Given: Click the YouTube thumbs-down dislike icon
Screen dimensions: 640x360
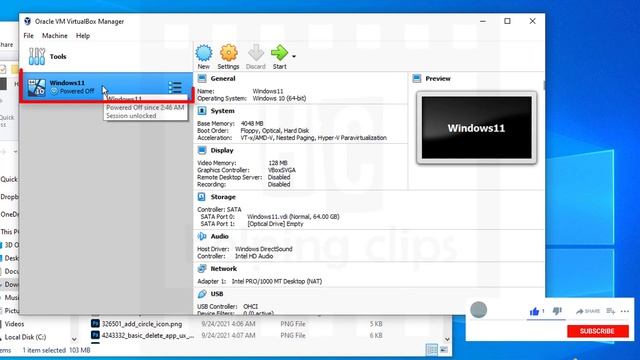Looking at the screenshot, I should click(557, 311).
